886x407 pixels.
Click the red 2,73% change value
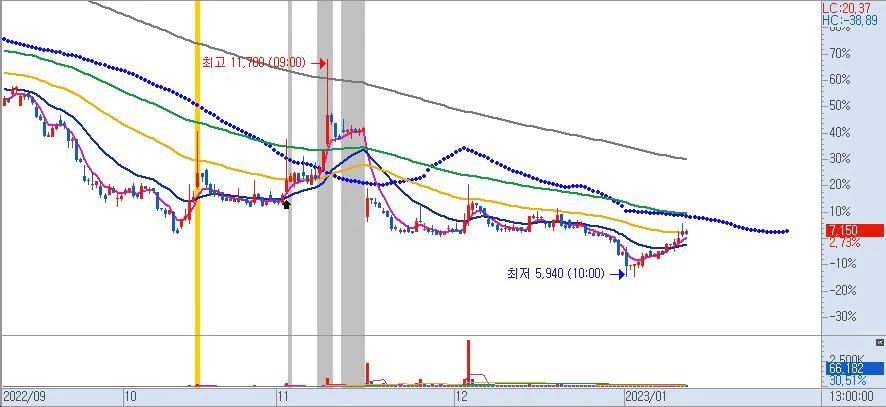pyautogui.click(x=845, y=243)
